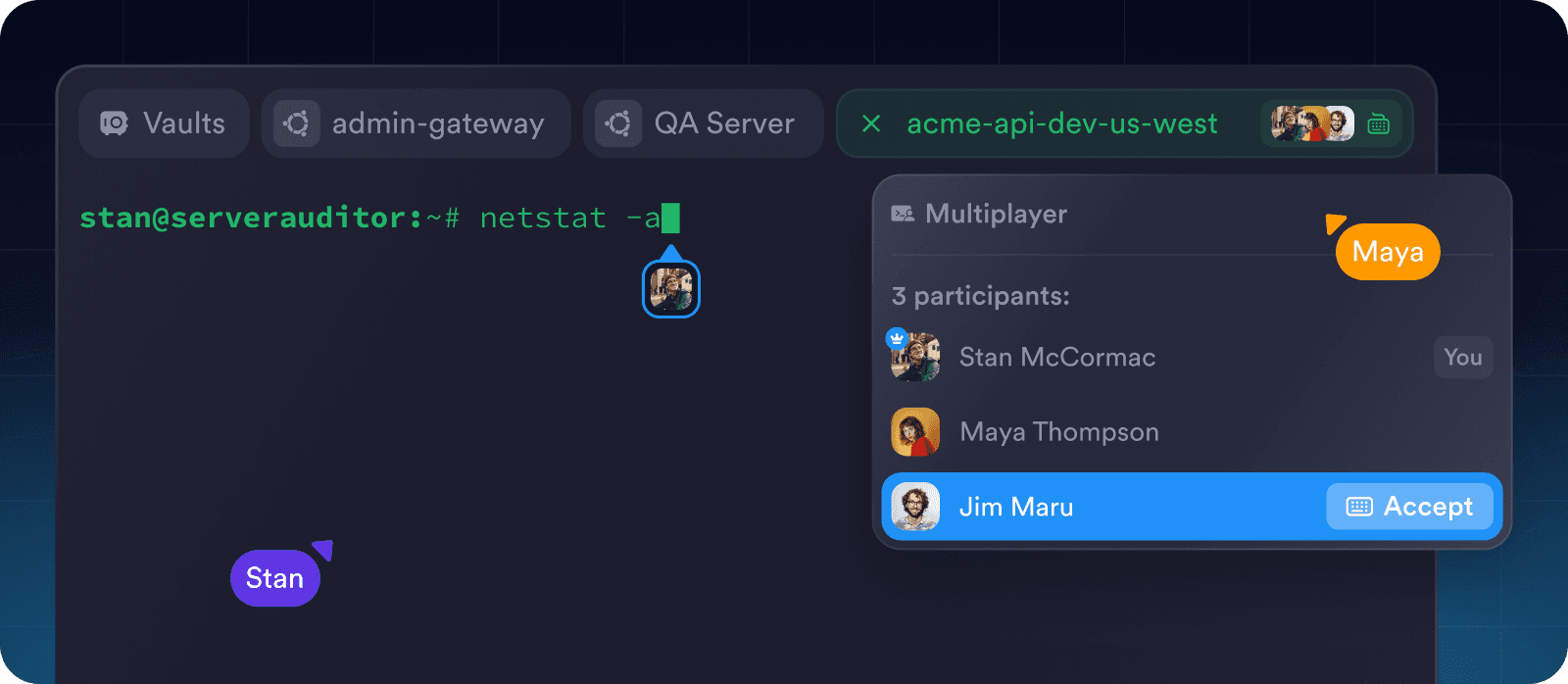The width and height of the screenshot is (1568, 684).
Task: Close the acme-api-dev-us-west tab
Action: pos(870,123)
